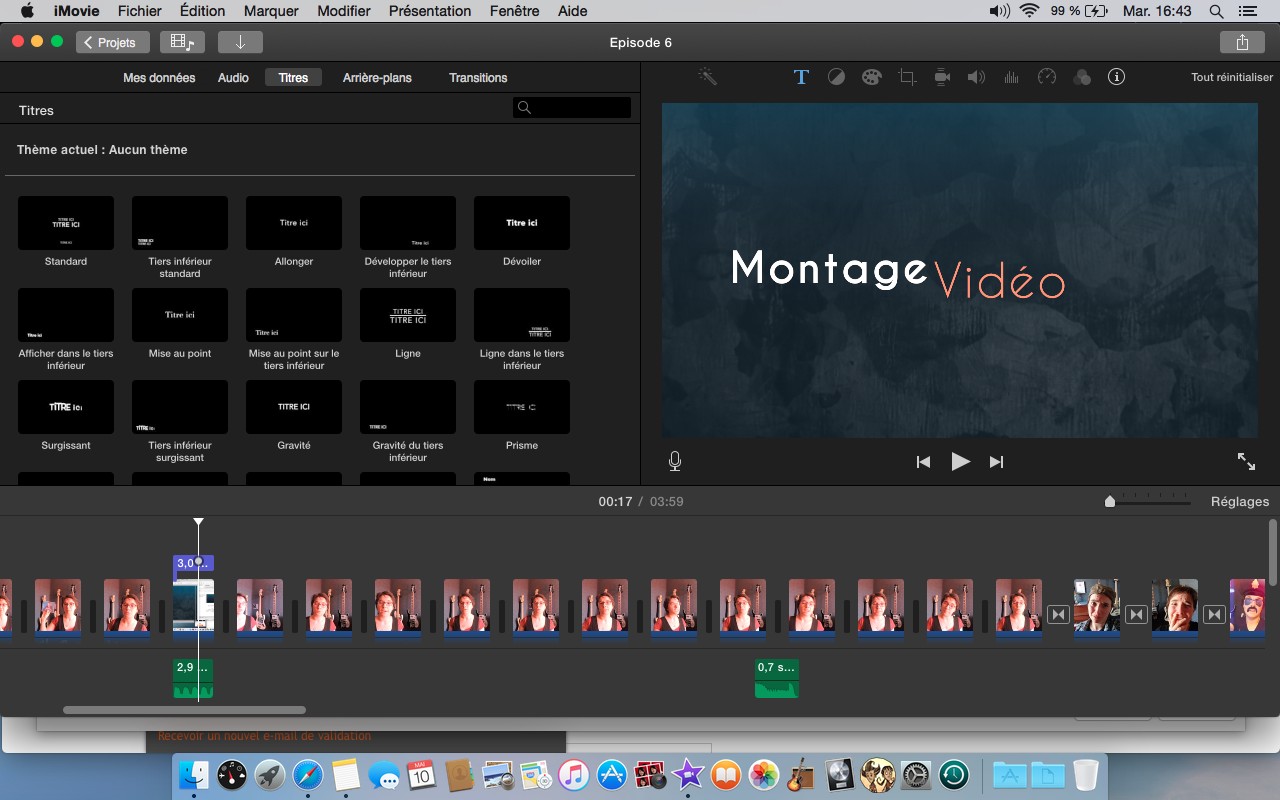The height and width of the screenshot is (800, 1280).
Task: Select the green 2,9 audio clip
Action: tap(193, 678)
